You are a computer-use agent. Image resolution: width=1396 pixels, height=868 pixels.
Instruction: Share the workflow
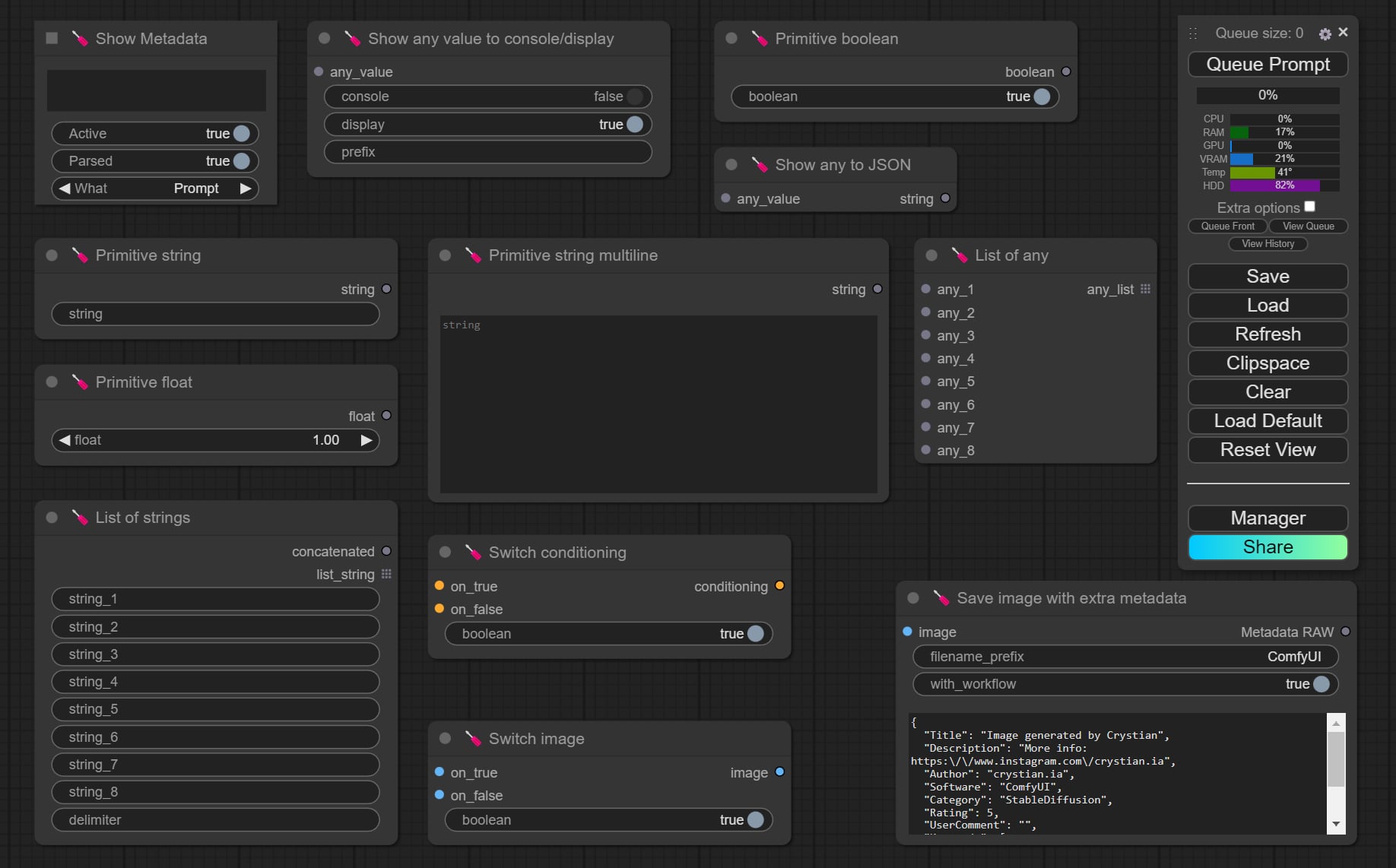(1268, 547)
